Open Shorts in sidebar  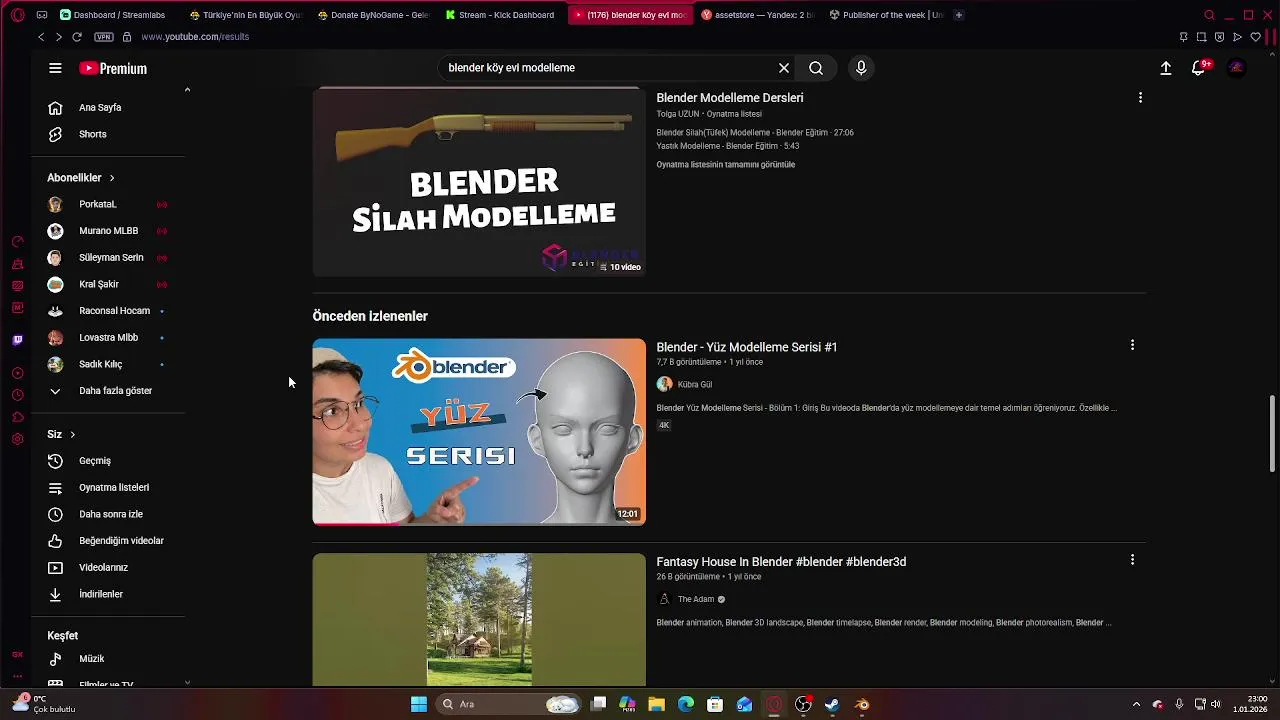pyautogui.click(x=108, y=134)
